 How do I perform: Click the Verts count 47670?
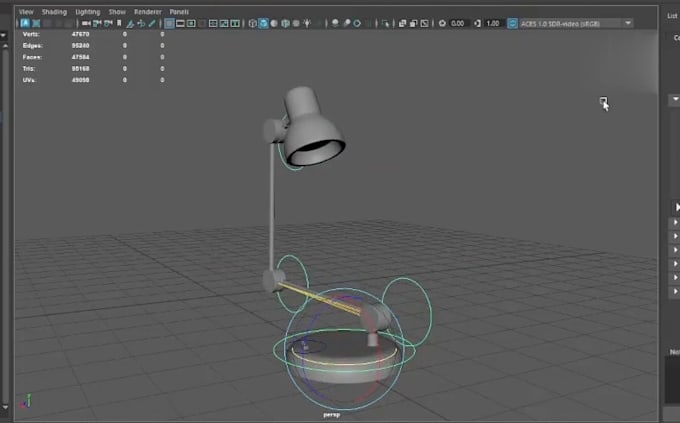click(80, 34)
